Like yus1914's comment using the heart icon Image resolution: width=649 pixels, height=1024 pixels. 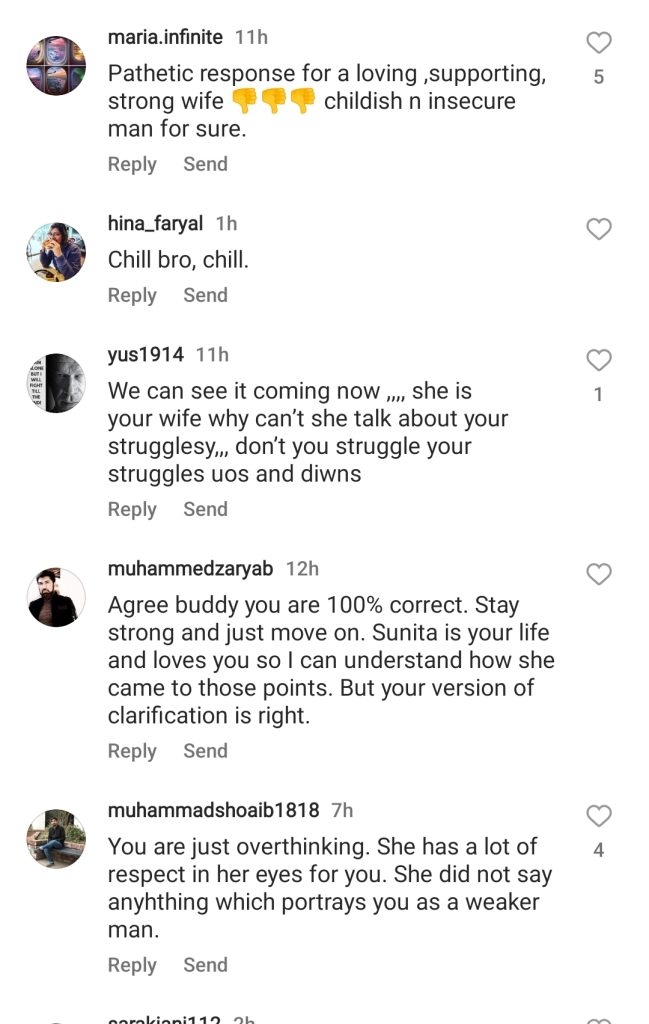click(x=598, y=360)
